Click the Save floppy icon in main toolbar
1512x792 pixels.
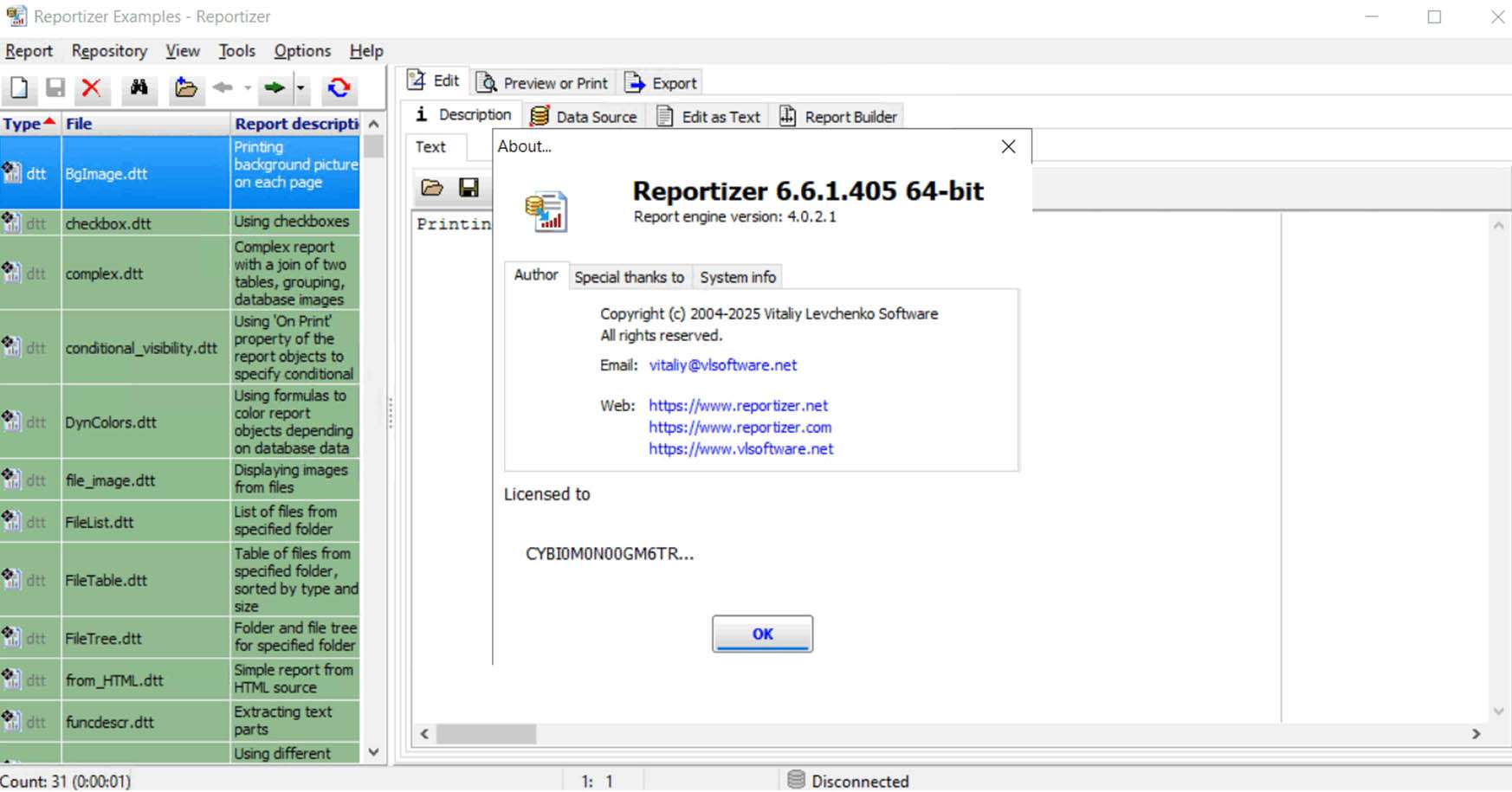tap(55, 87)
